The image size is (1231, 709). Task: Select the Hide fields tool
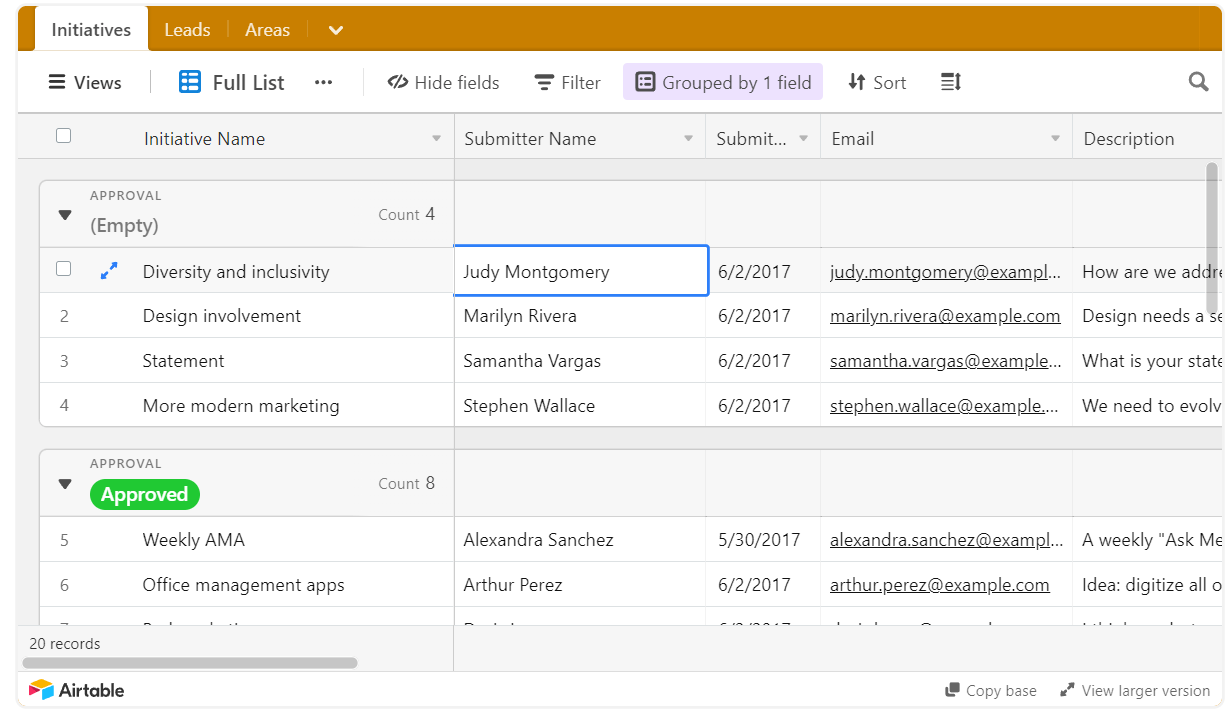[x=443, y=82]
